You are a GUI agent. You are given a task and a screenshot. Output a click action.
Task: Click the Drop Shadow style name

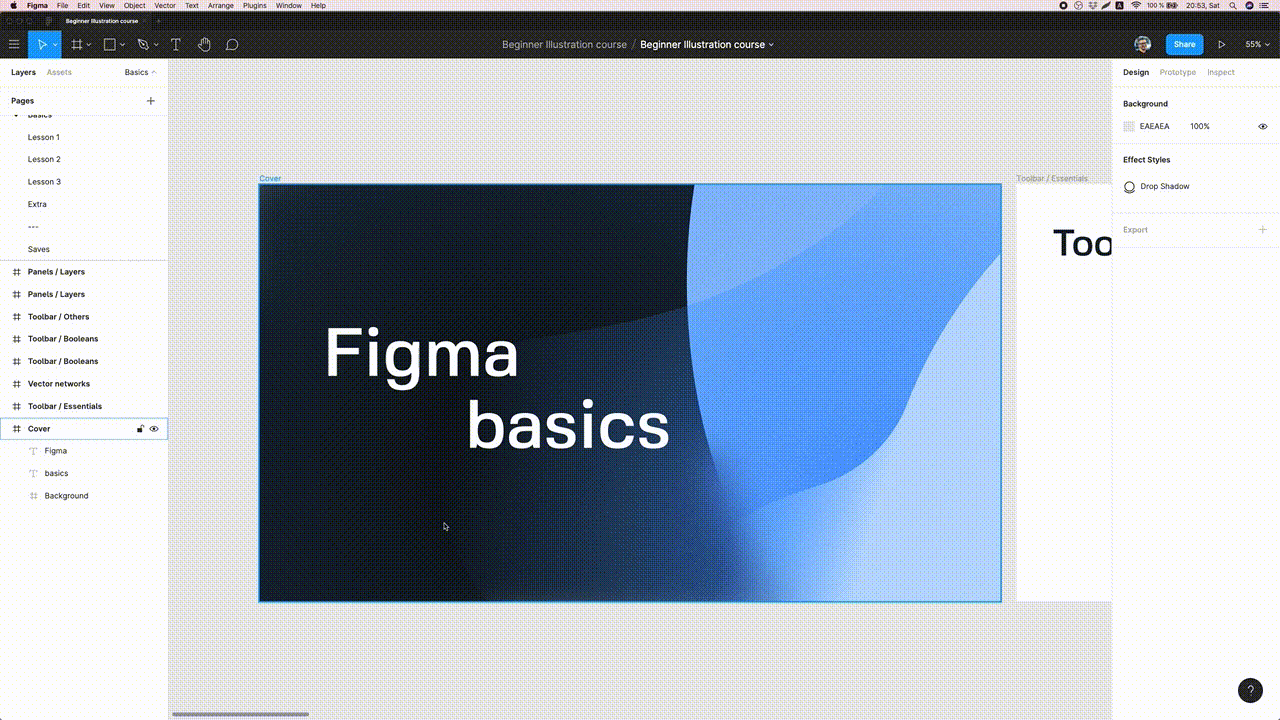point(1165,187)
